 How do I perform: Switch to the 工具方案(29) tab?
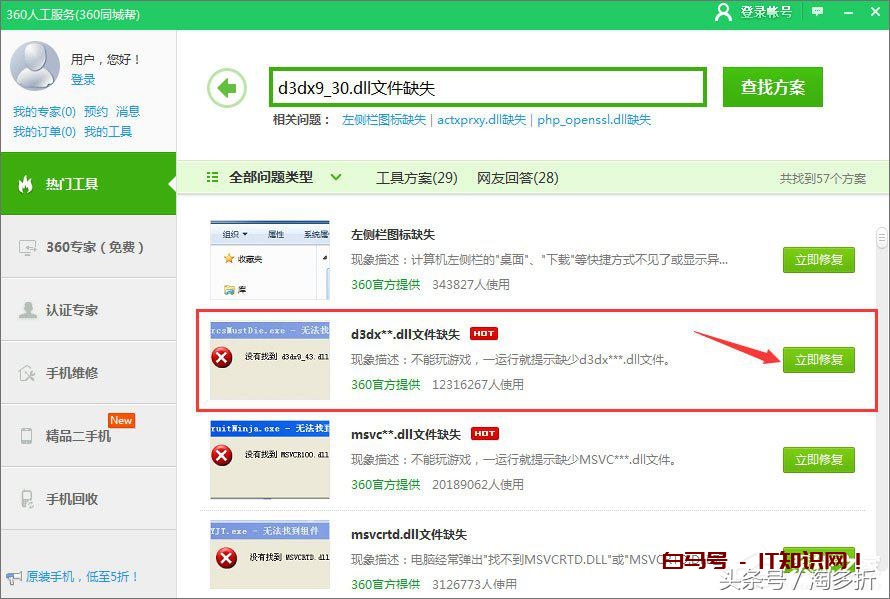pos(417,177)
